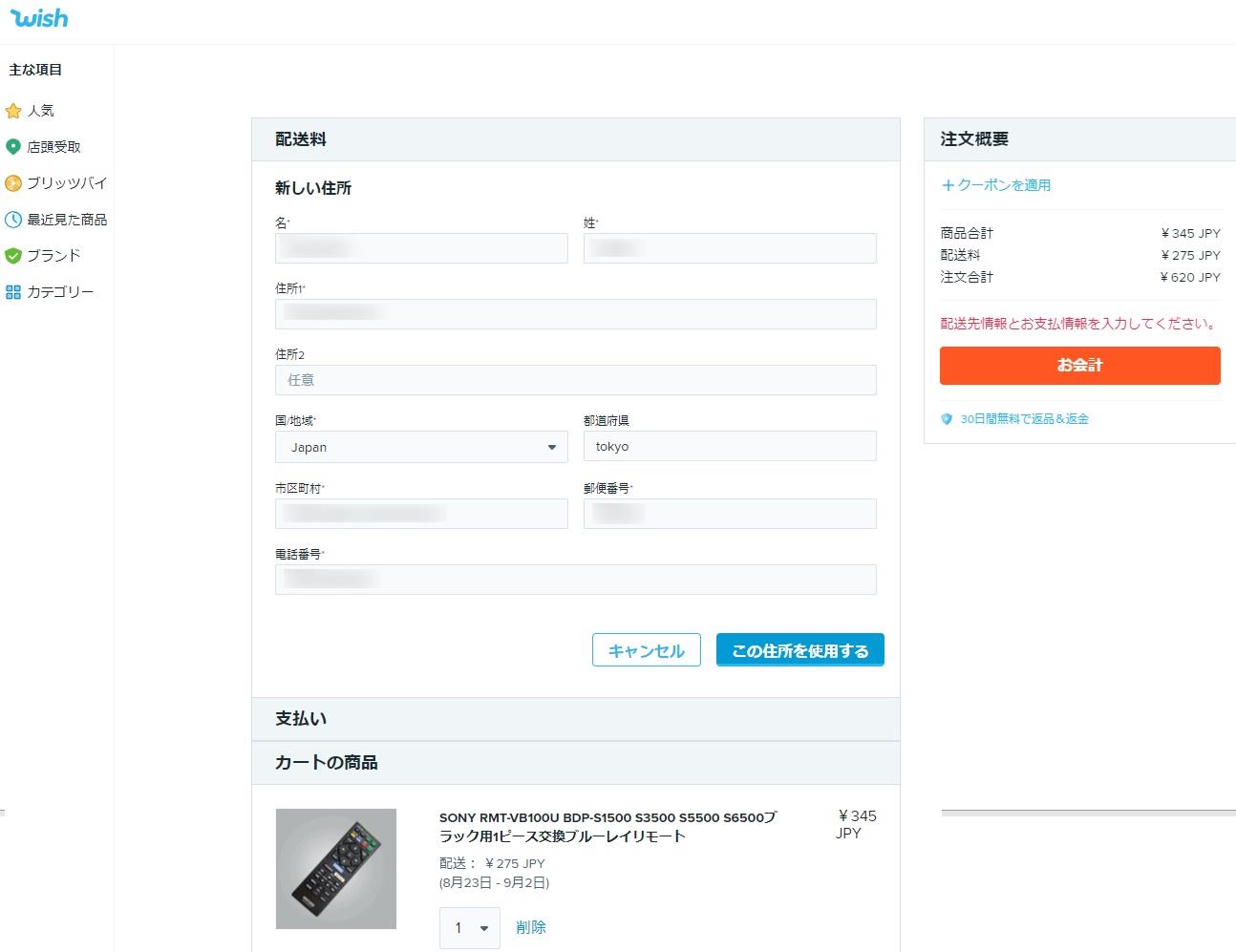The height and width of the screenshot is (952, 1236).
Task: Click the star icon beside 人気
Action: pos(13,111)
